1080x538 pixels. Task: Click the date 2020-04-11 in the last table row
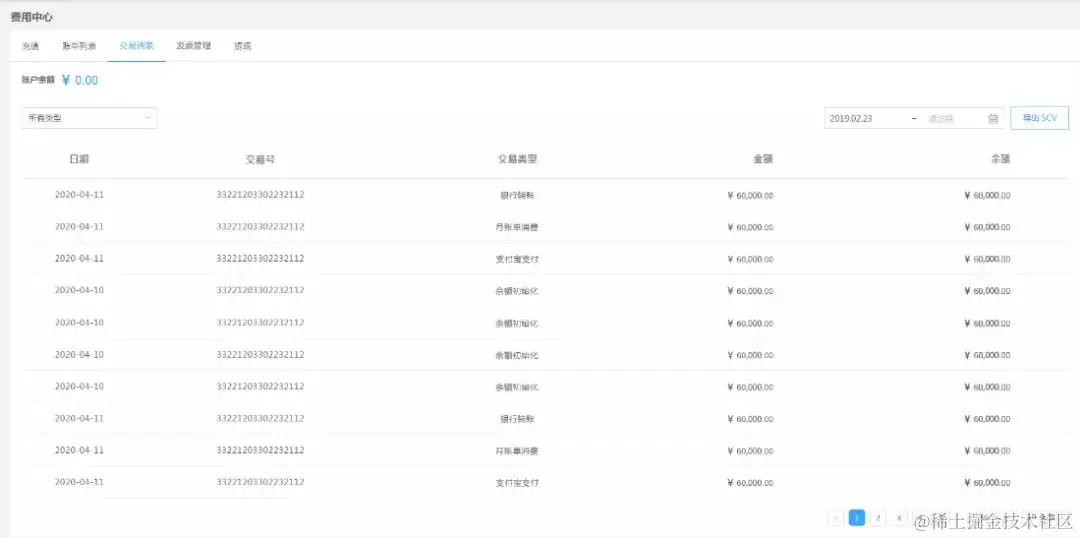click(x=79, y=482)
